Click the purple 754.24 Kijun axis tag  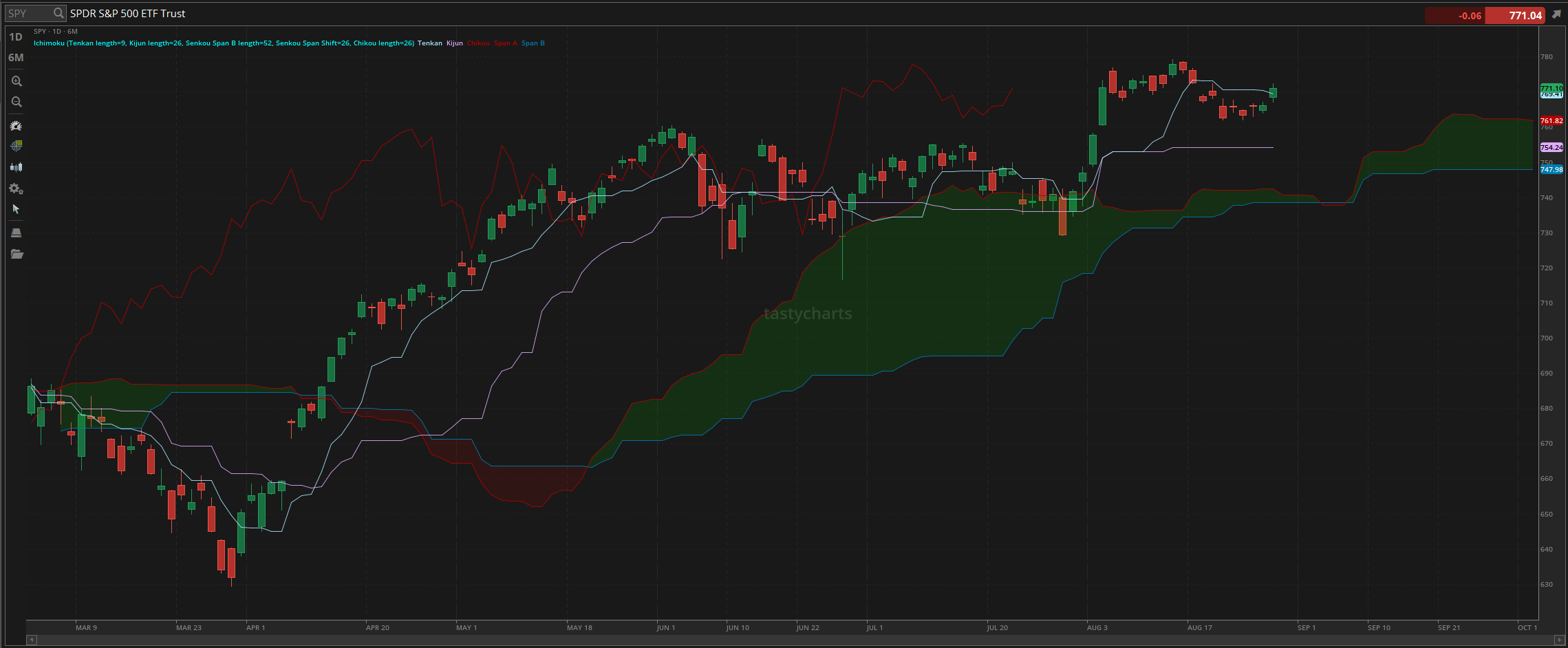(1551, 147)
